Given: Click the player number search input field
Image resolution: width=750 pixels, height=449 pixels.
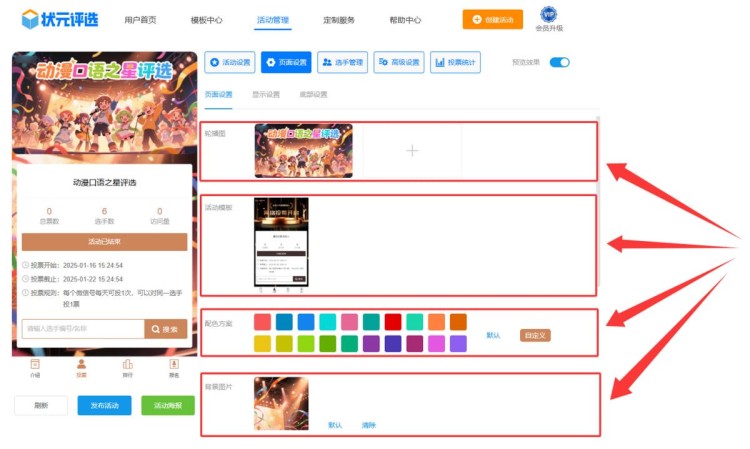Looking at the screenshot, I should (82, 329).
